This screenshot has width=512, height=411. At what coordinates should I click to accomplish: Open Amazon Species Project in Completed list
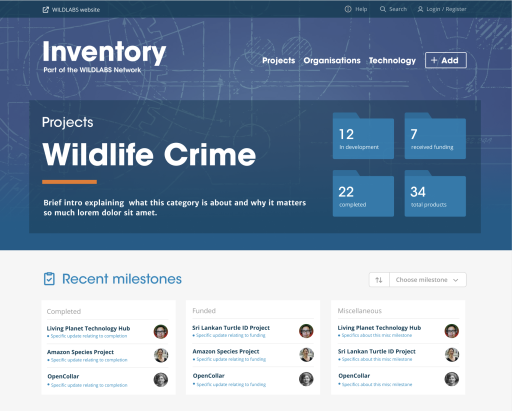coord(80,352)
